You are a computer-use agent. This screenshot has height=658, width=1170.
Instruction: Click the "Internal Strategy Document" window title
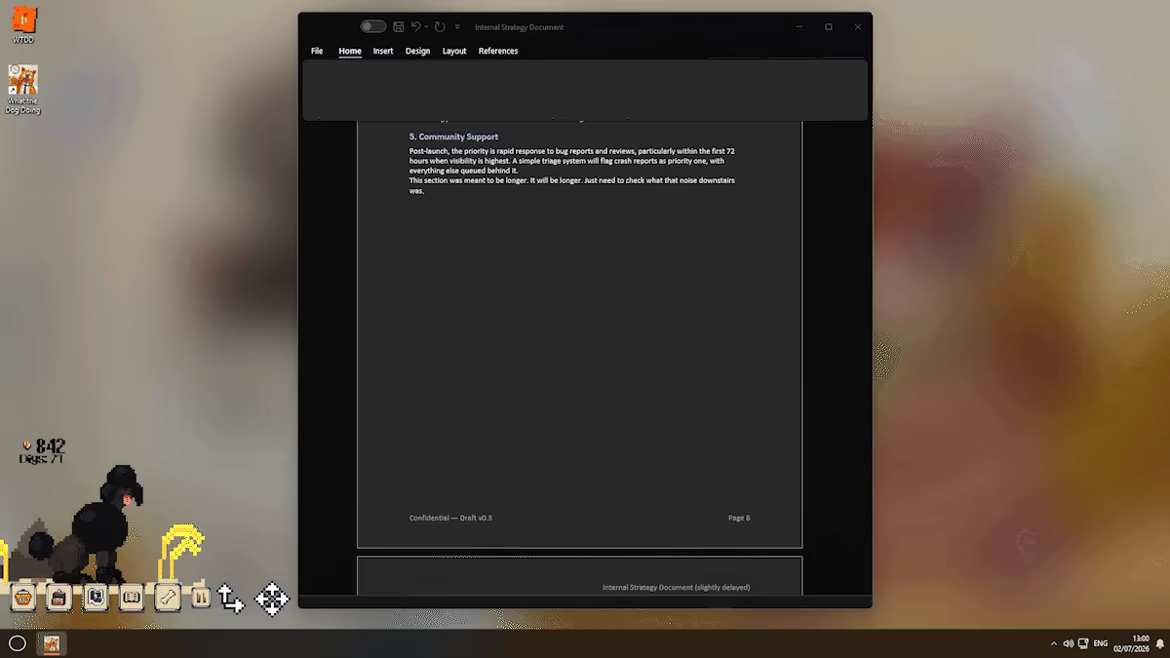click(519, 28)
